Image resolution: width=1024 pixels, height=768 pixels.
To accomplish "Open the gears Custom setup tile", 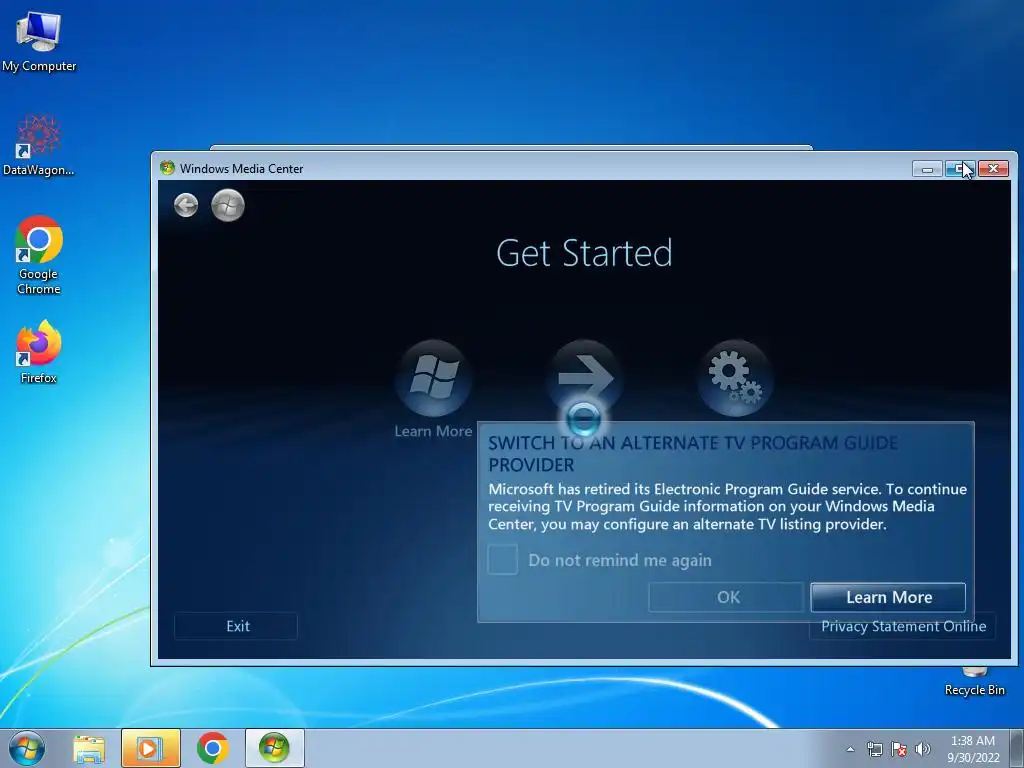I will [736, 377].
